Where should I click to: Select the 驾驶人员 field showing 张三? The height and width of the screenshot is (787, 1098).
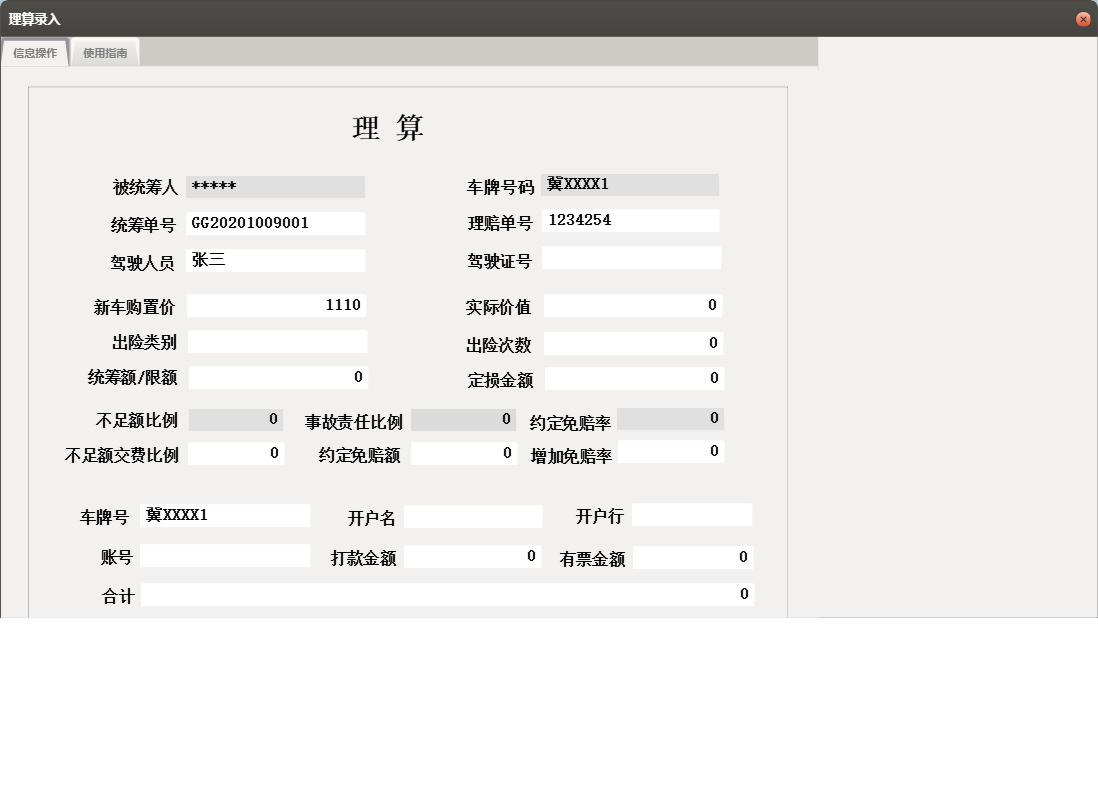tap(277, 260)
